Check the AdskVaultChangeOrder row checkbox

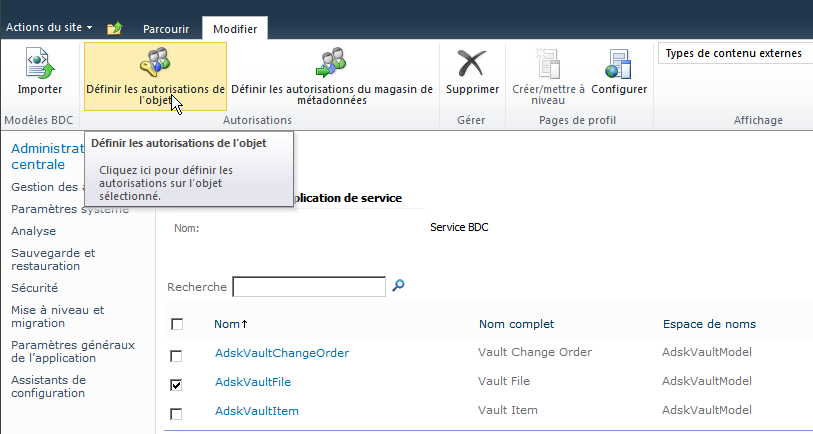point(177,355)
